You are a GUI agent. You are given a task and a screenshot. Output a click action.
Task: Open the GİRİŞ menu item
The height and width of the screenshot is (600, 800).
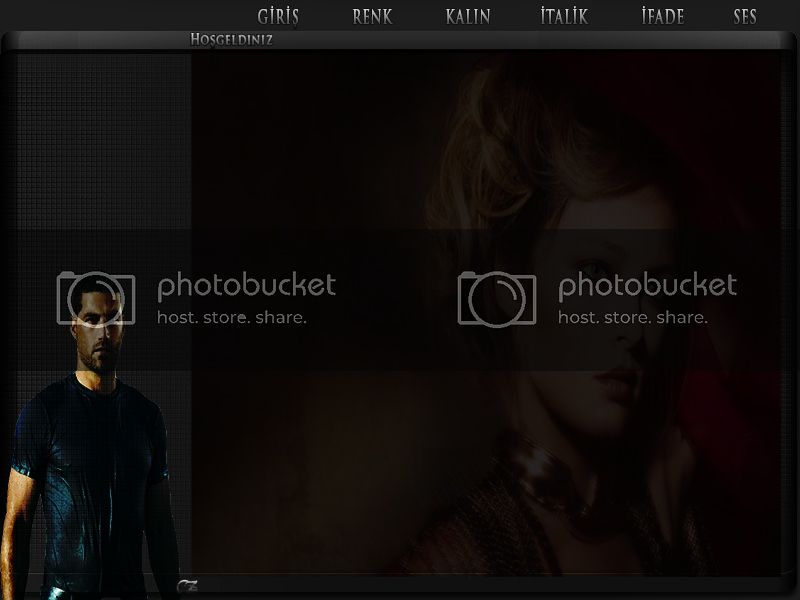click(278, 16)
